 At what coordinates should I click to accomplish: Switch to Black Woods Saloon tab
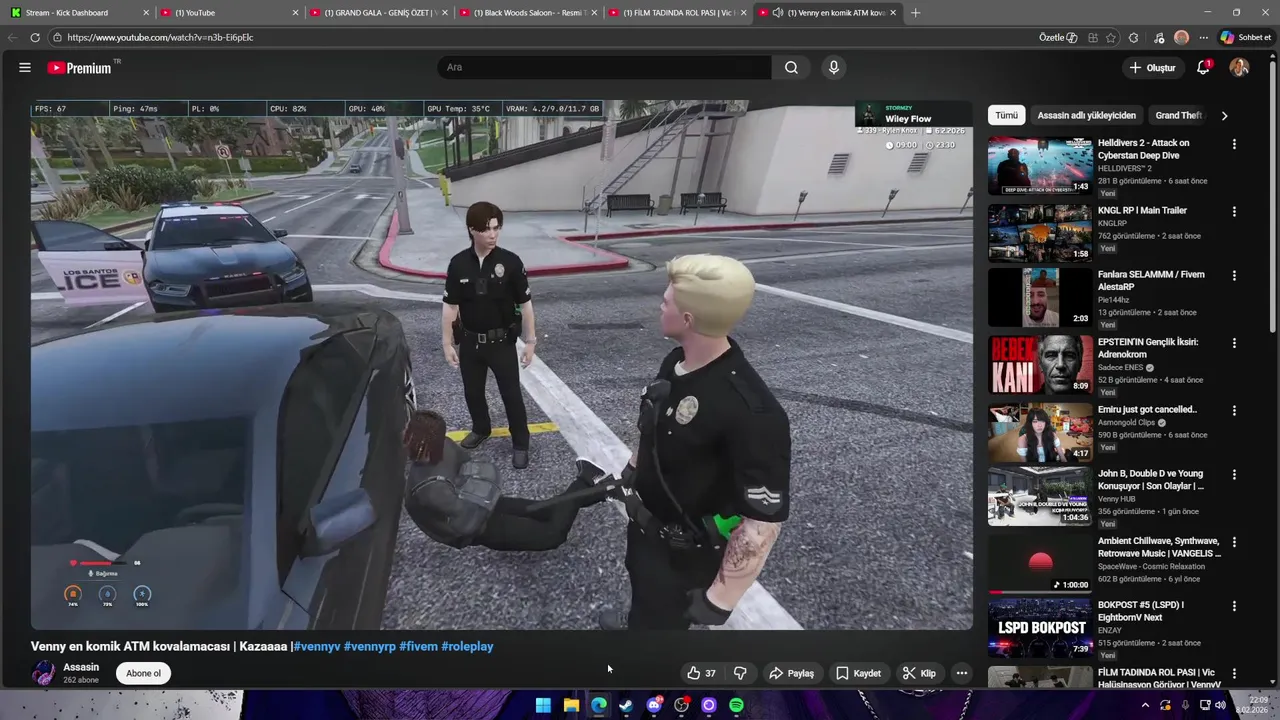coord(528,12)
